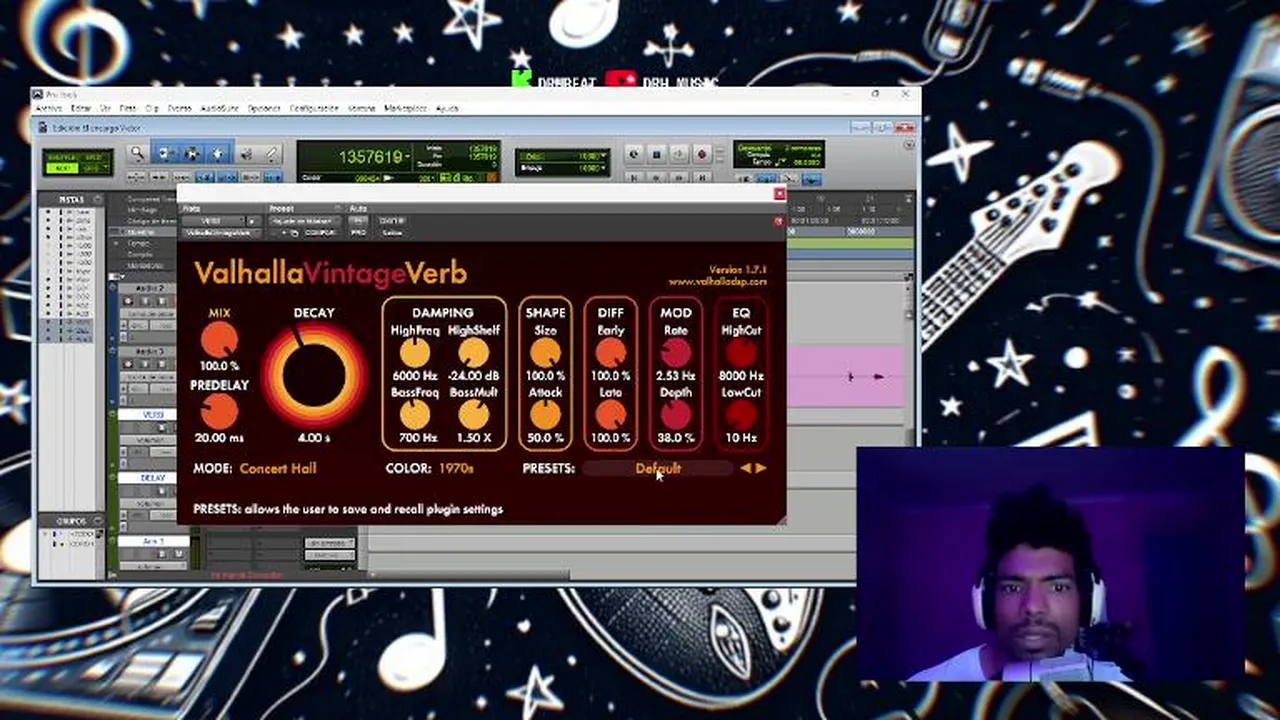
Task: Select the VERB track name in edit window
Action: (153, 414)
